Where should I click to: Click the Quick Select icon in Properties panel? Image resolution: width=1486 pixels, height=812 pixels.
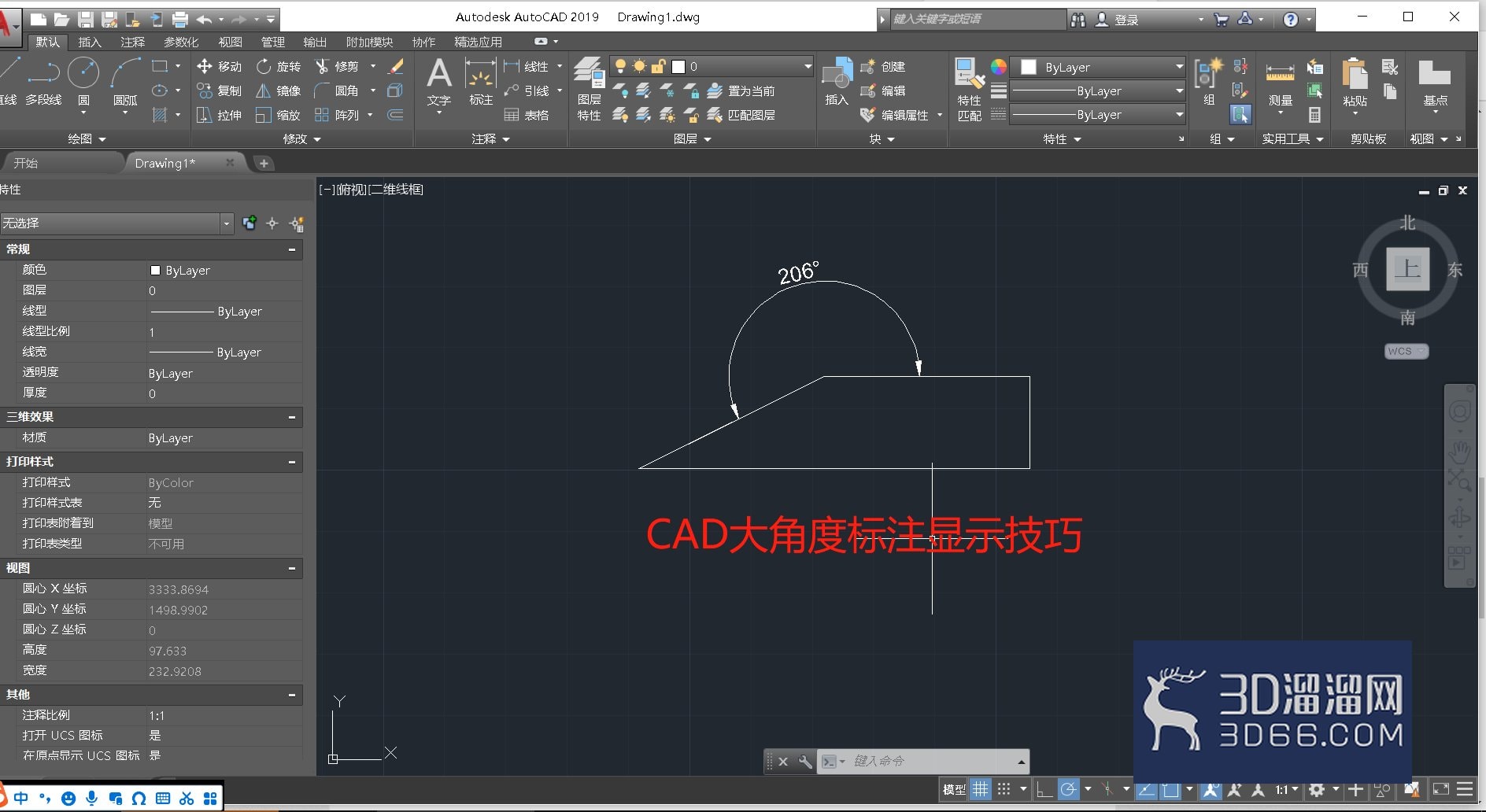click(x=297, y=223)
